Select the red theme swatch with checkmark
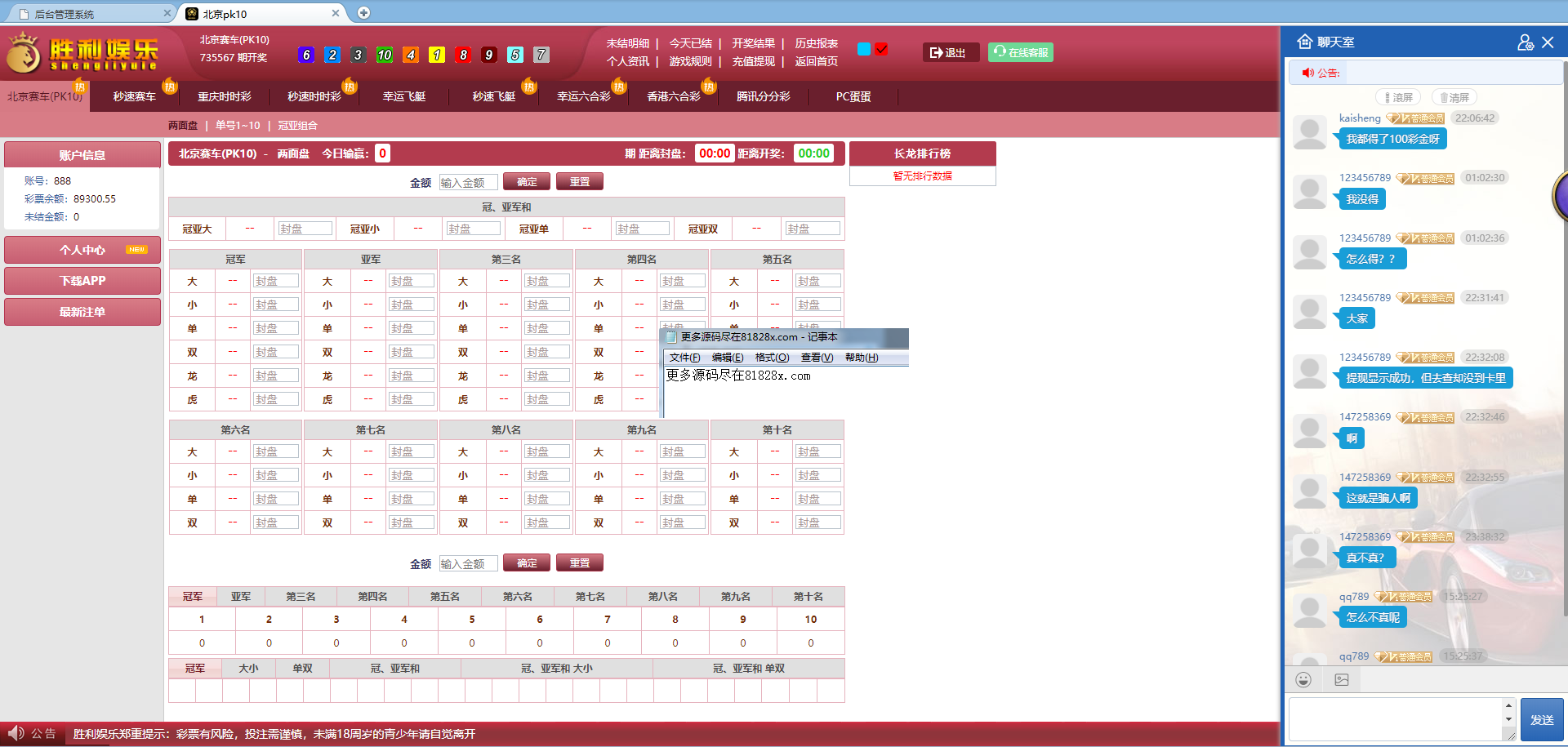 pos(882,49)
